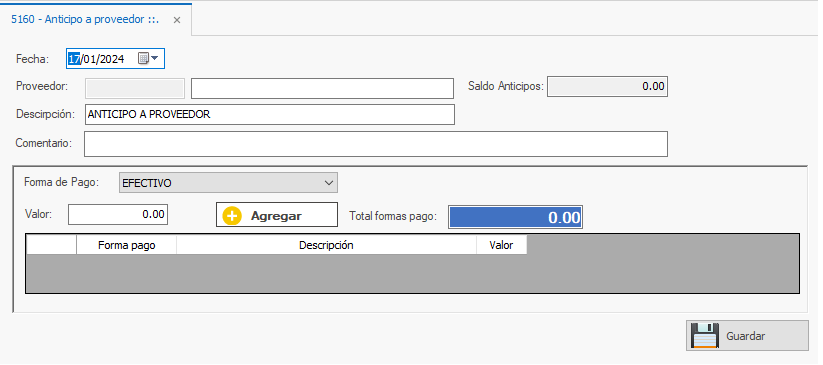The height and width of the screenshot is (365, 823).
Task: Click the Valor grid column header
Action: click(x=502, y=245)
